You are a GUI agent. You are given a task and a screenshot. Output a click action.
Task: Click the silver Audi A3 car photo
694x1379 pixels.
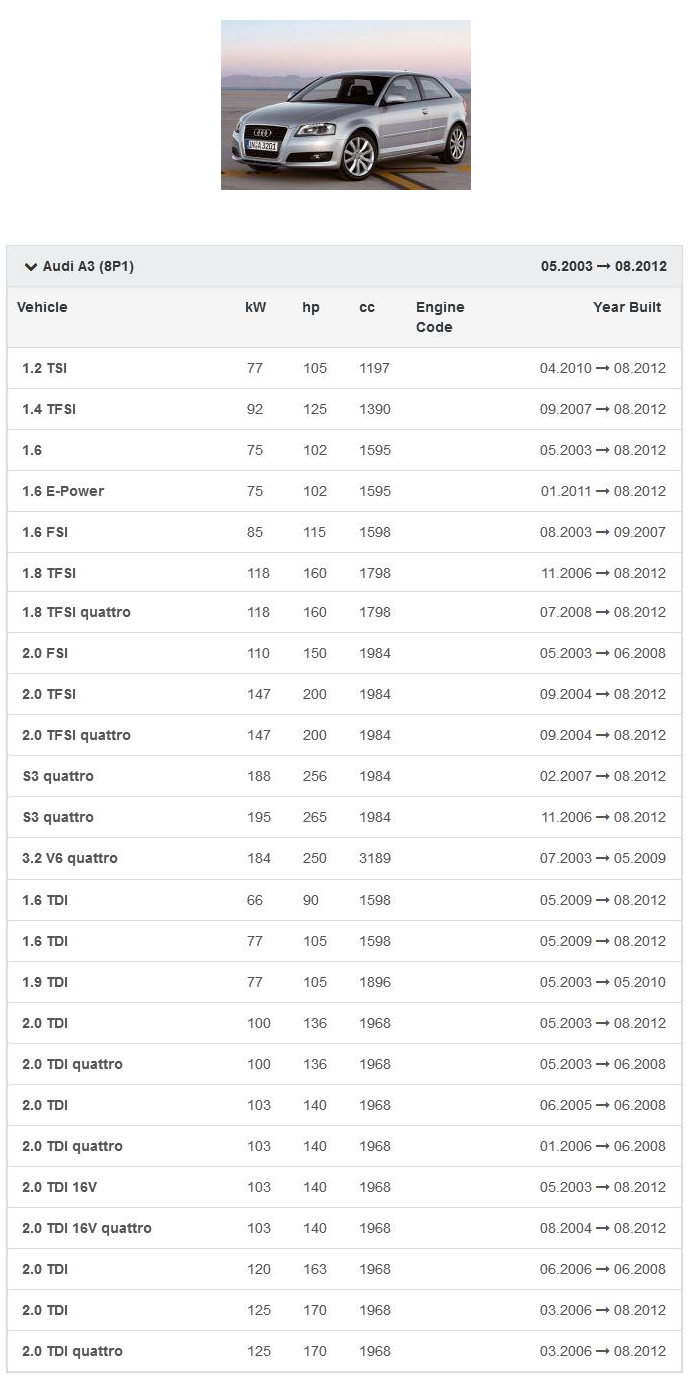point(345,105)
